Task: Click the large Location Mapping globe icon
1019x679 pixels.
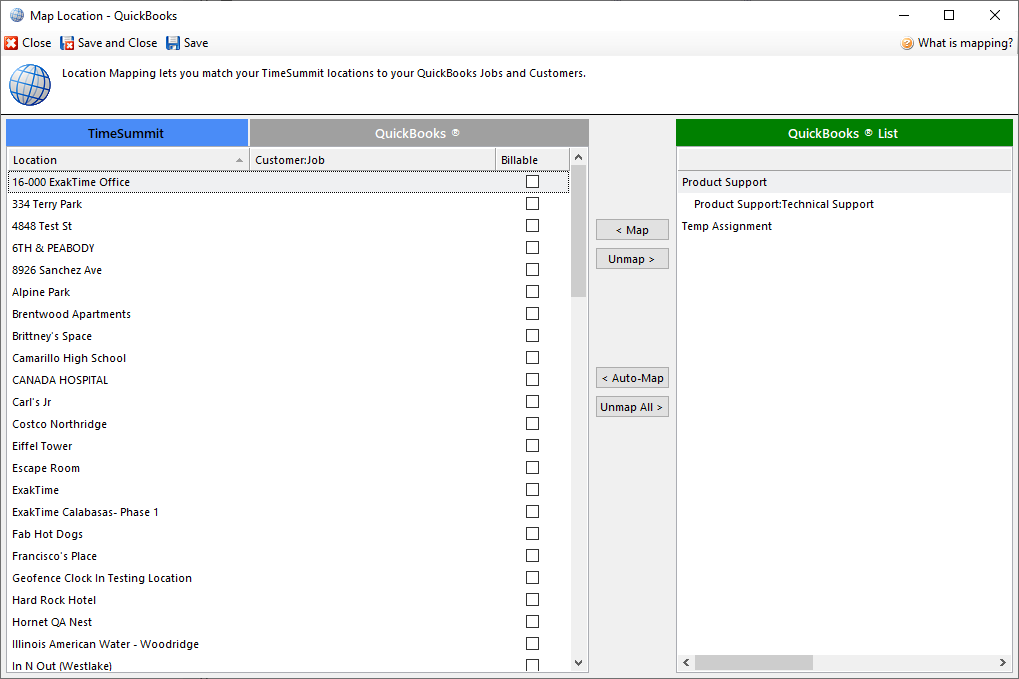Action: [30, 85]
